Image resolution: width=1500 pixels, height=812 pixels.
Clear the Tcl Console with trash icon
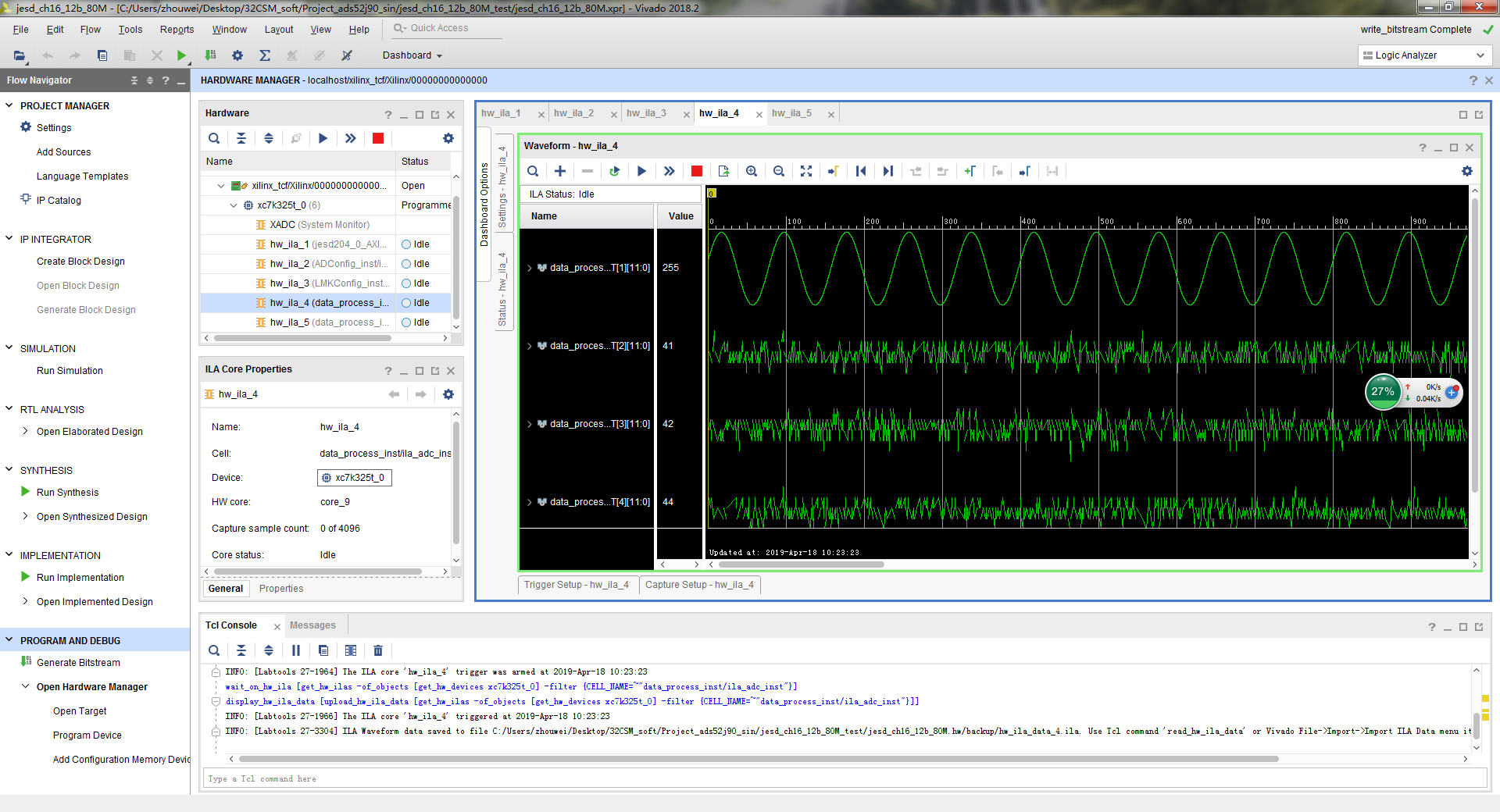coord(378,650)
